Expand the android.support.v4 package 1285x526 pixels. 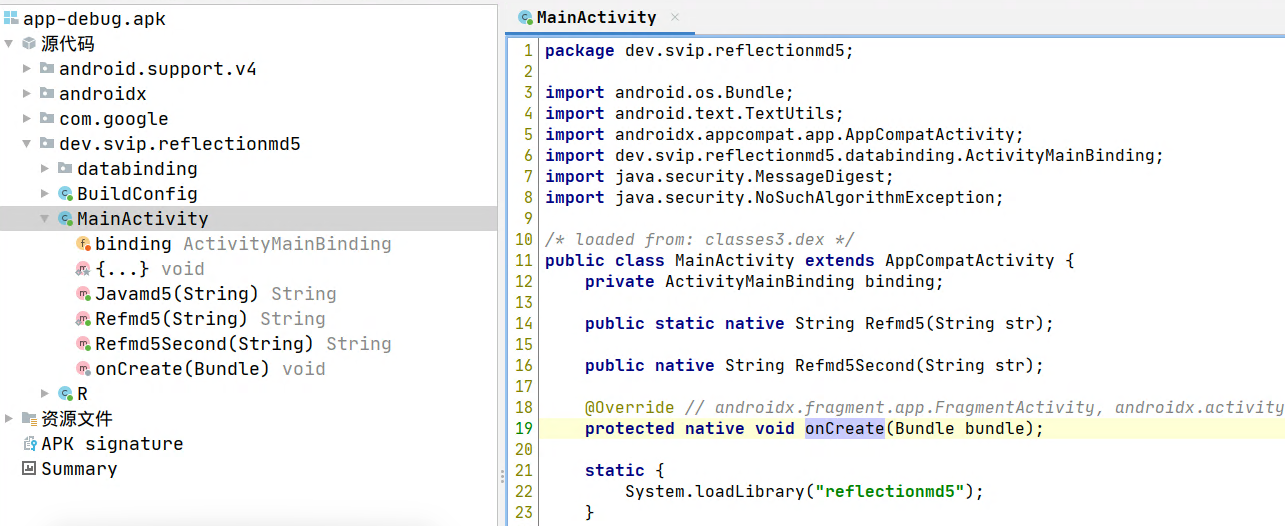(27, 69)
